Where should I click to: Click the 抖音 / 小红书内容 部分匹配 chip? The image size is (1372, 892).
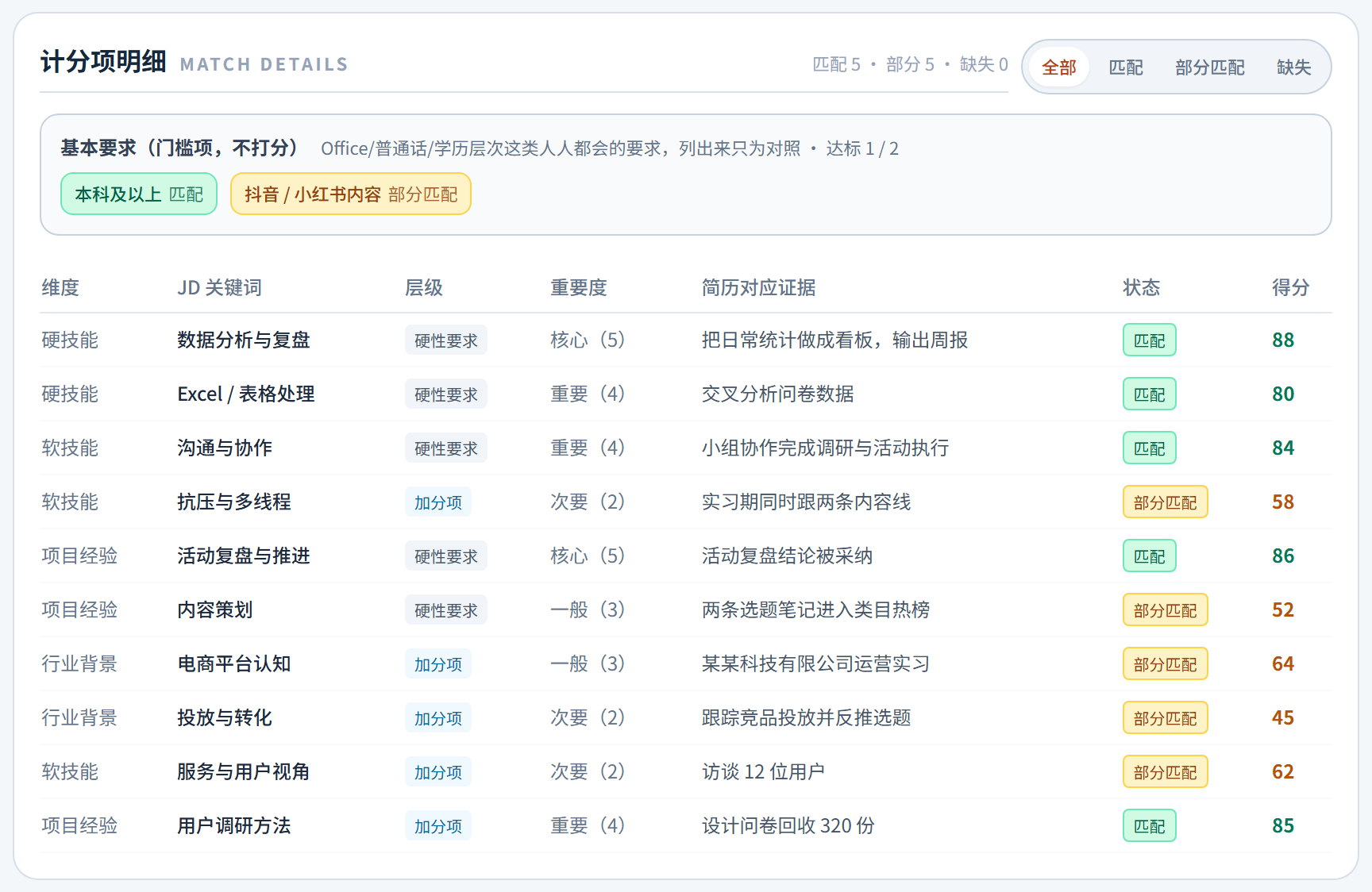point(351,194)
